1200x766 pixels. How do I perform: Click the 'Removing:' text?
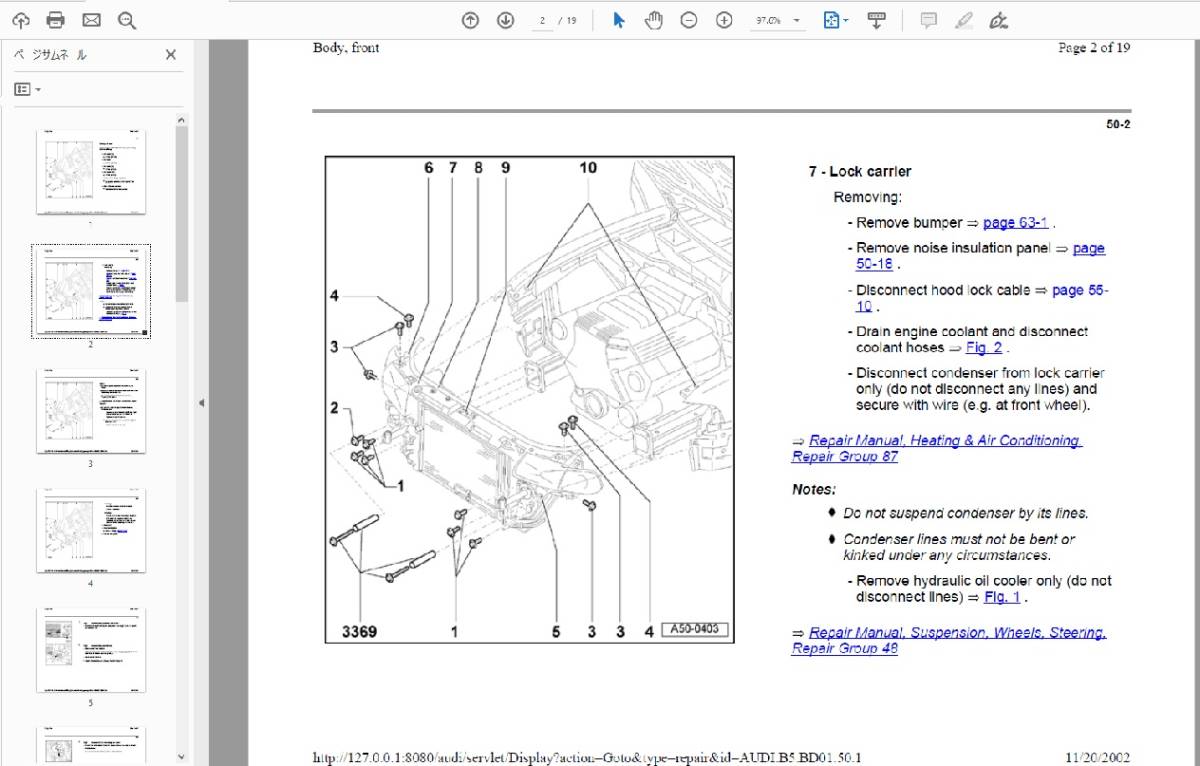tap(867, 198)
